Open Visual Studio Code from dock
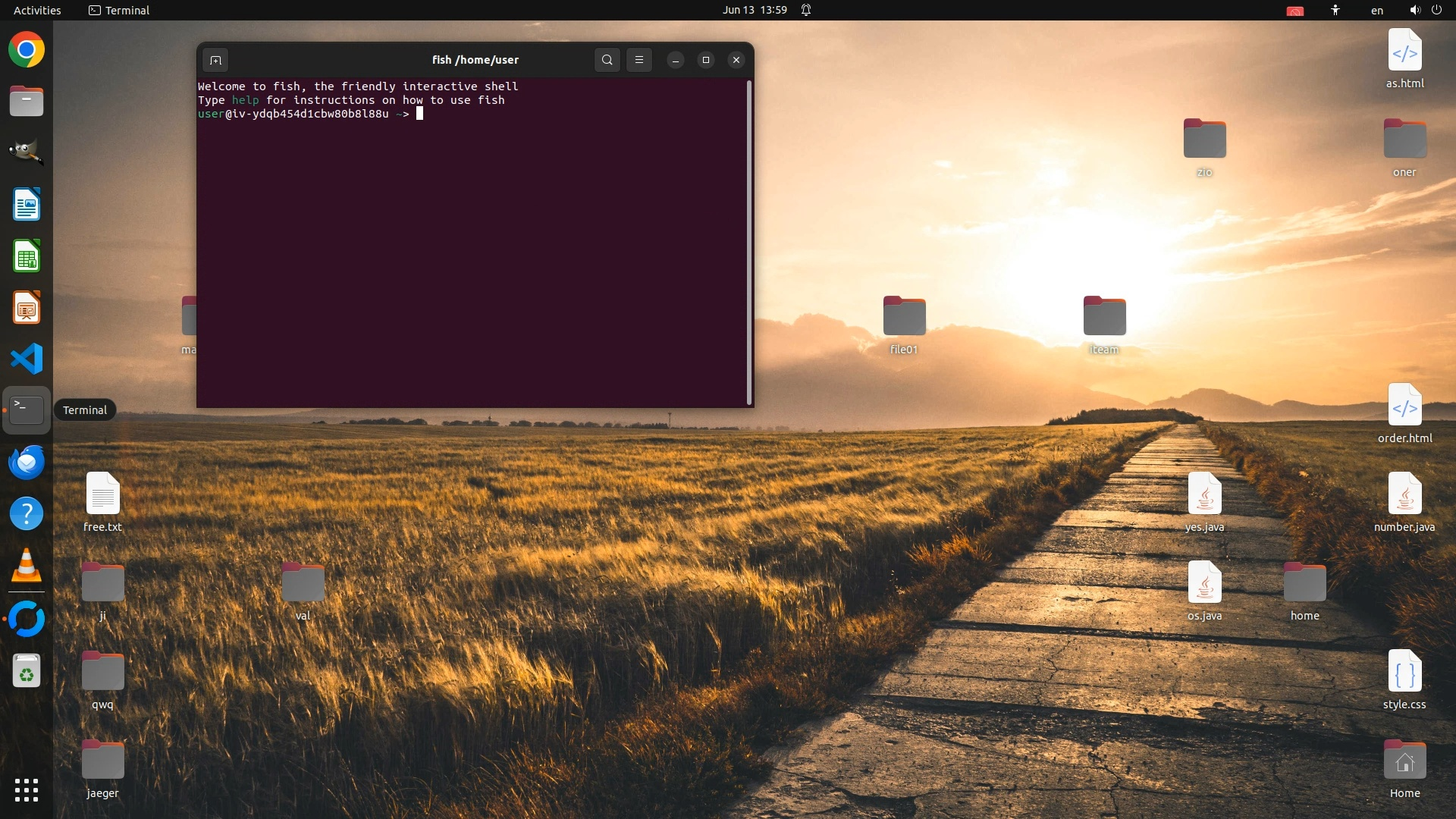Viewport: 1456px width, 819px height. click(27, 359)
